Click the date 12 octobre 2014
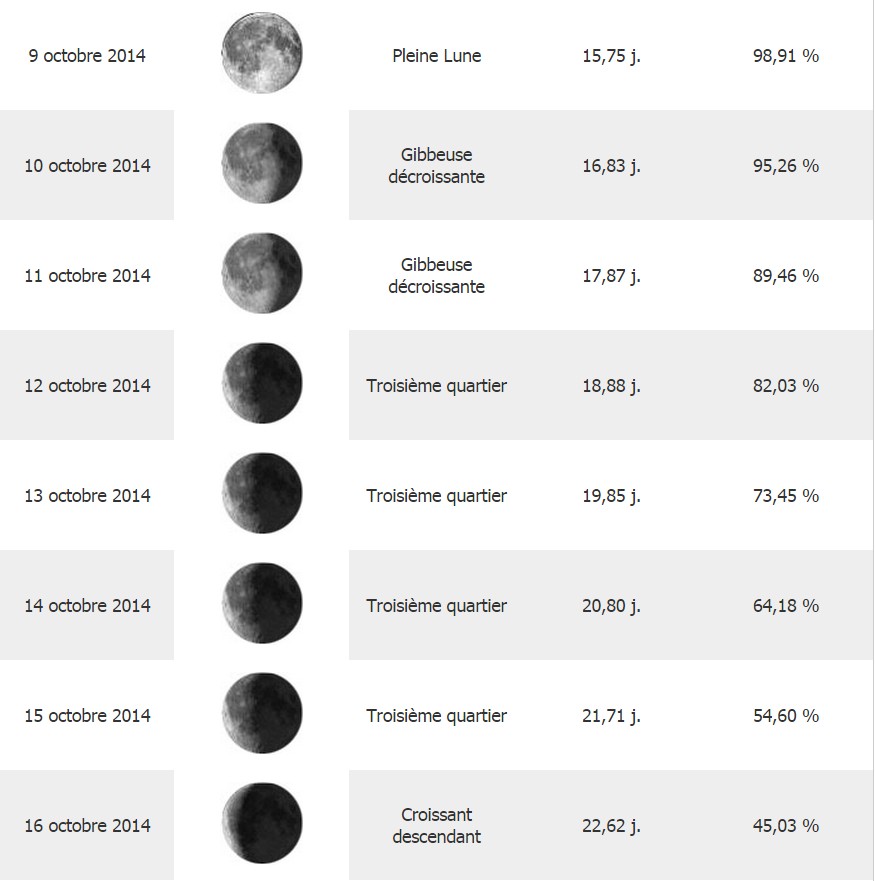This screenshot has width=875, height=881. click(87, 386)
